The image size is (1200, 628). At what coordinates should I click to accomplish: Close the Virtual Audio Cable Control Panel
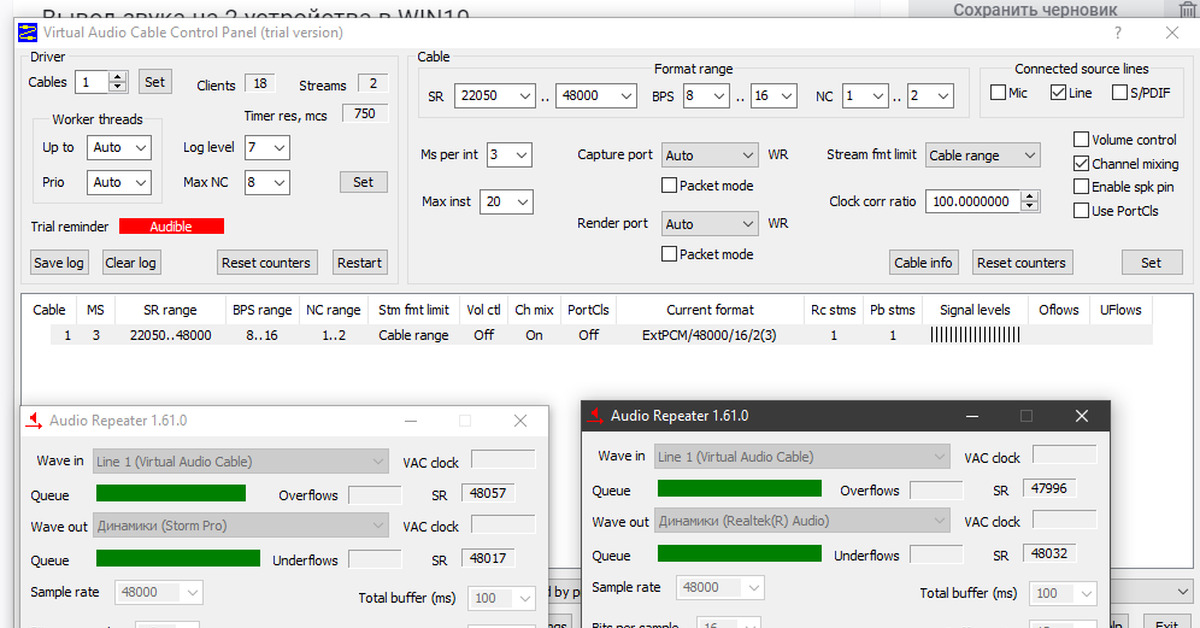(1172, 32)
